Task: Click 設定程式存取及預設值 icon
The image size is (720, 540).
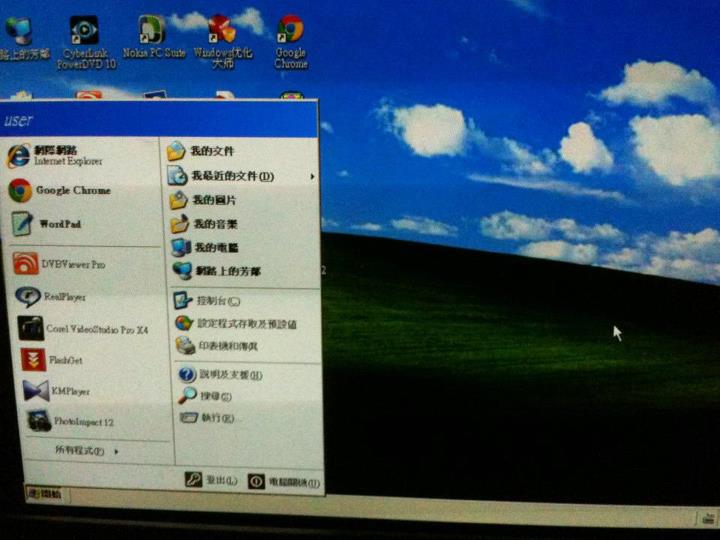Action: (x=184, y=323)
